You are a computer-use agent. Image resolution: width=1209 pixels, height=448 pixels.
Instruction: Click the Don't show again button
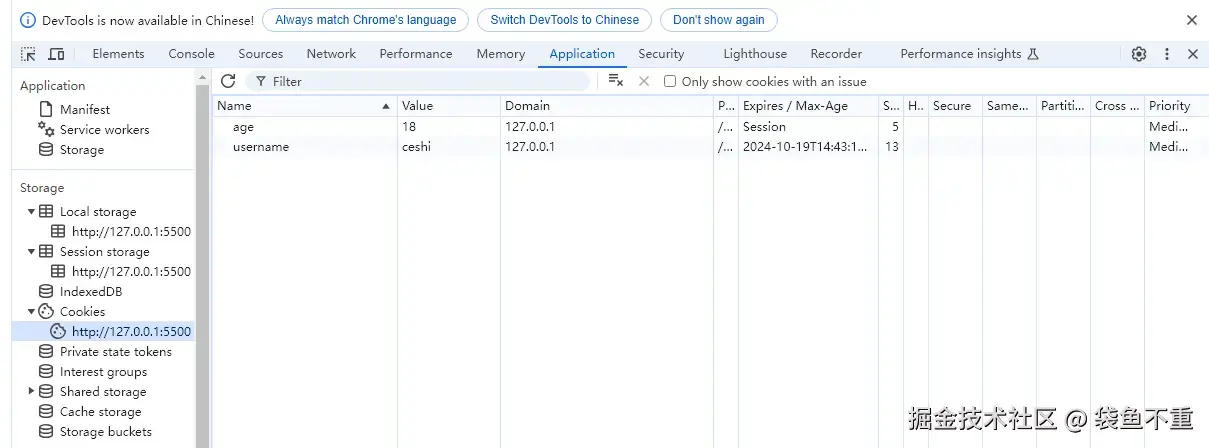(x=719, y=20)
